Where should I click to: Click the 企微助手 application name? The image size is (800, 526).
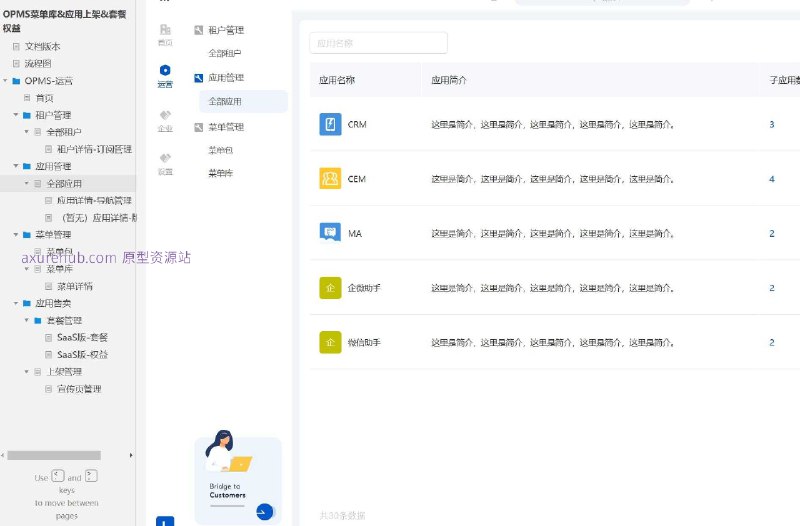[364, 288]
